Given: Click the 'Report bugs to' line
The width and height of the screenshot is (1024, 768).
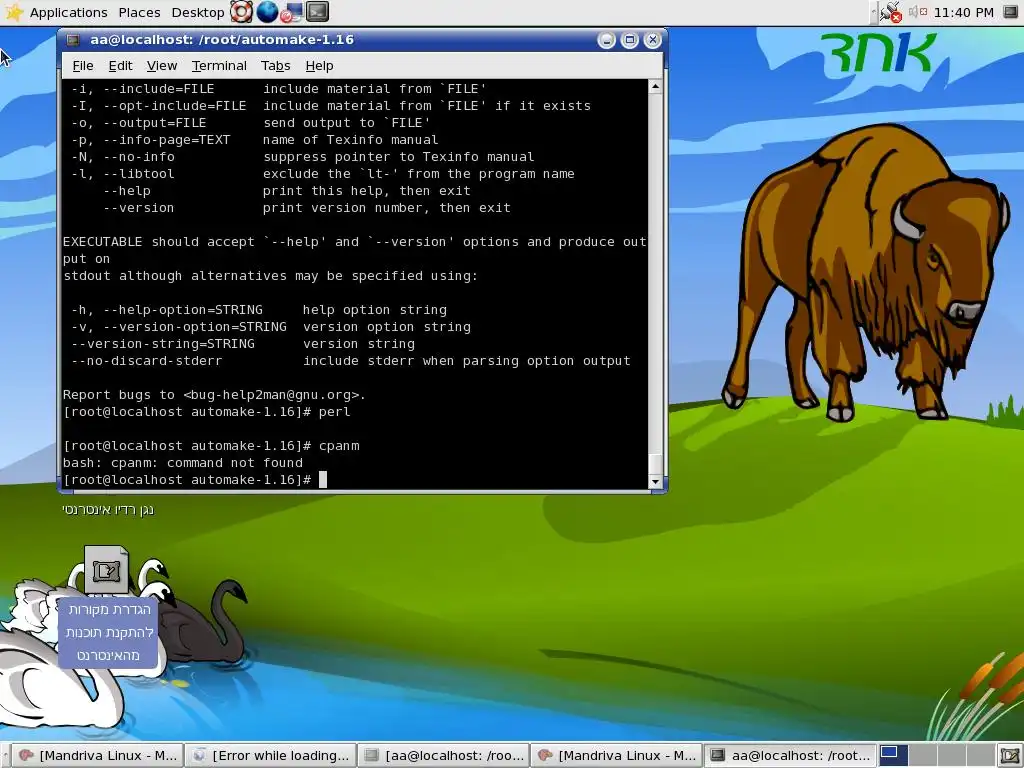Looking at the screenshot, I should coord(214,394).
